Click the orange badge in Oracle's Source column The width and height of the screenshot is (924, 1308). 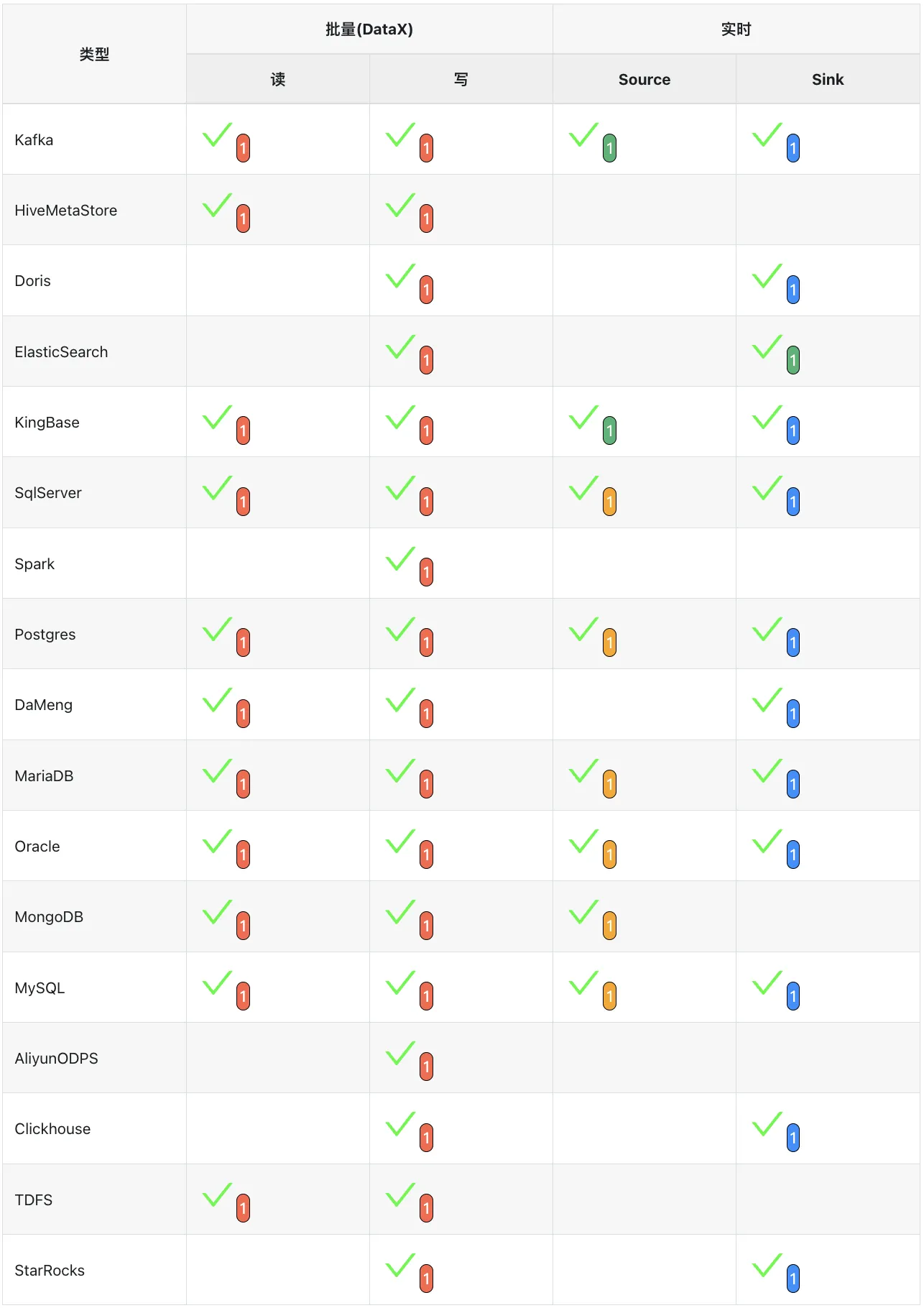pos(609,855)
